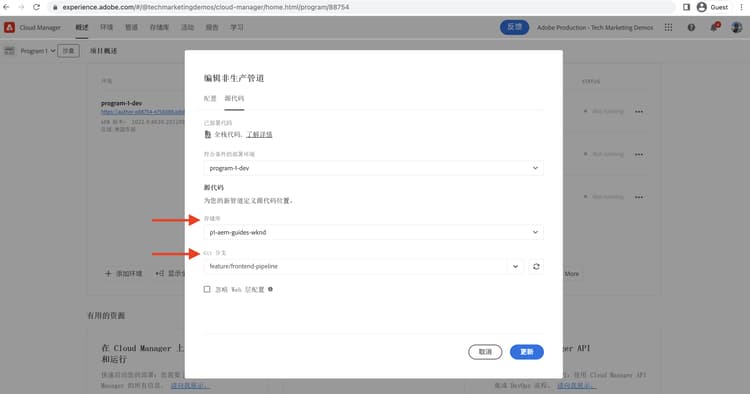Viewport: 750px width, 394px height.
Task: Click the 添加环境 button
Action: pyautogui.click(x=123, y=274)
